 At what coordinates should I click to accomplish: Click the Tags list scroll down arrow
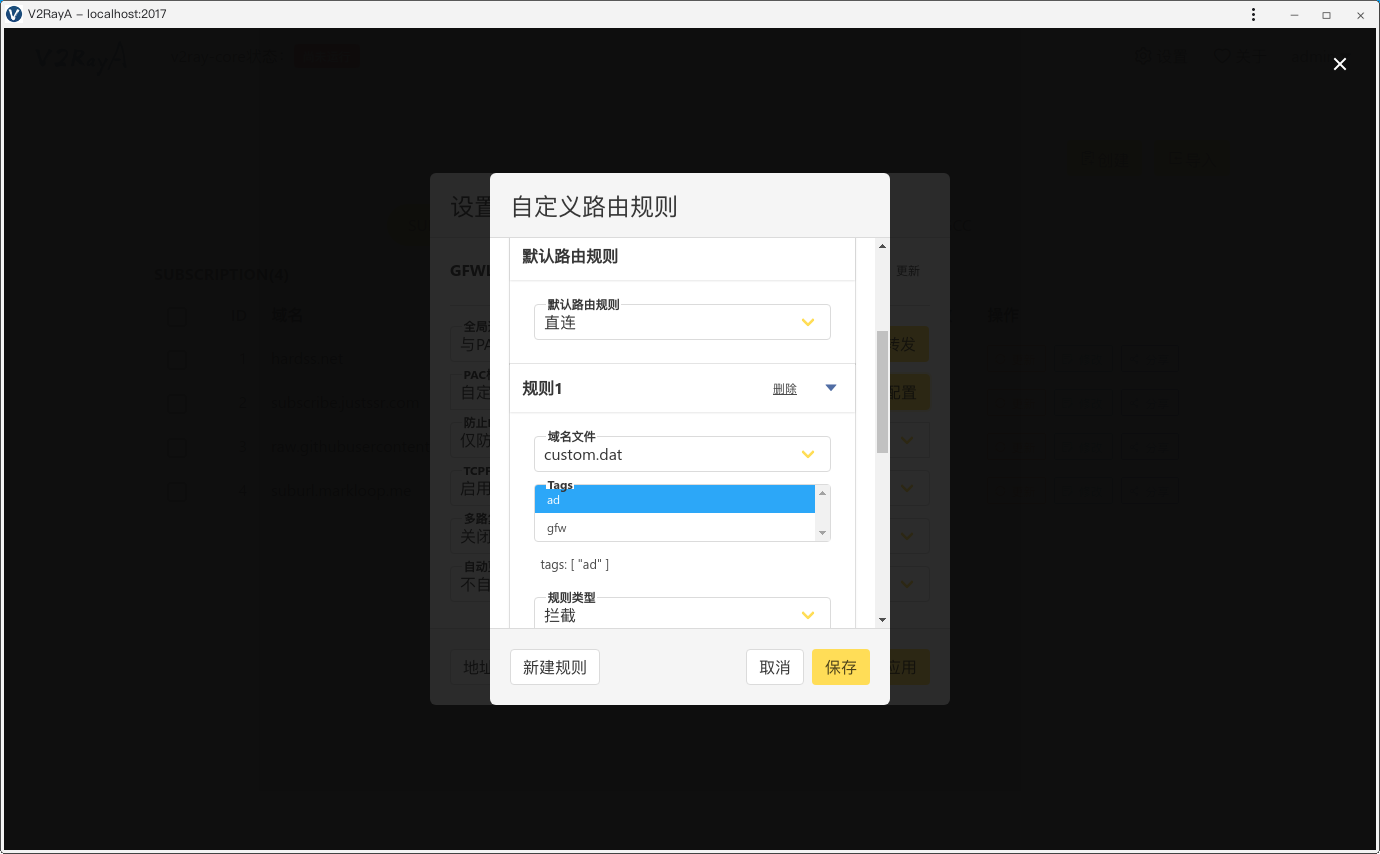pyautogui.click(x=823, y=533)
